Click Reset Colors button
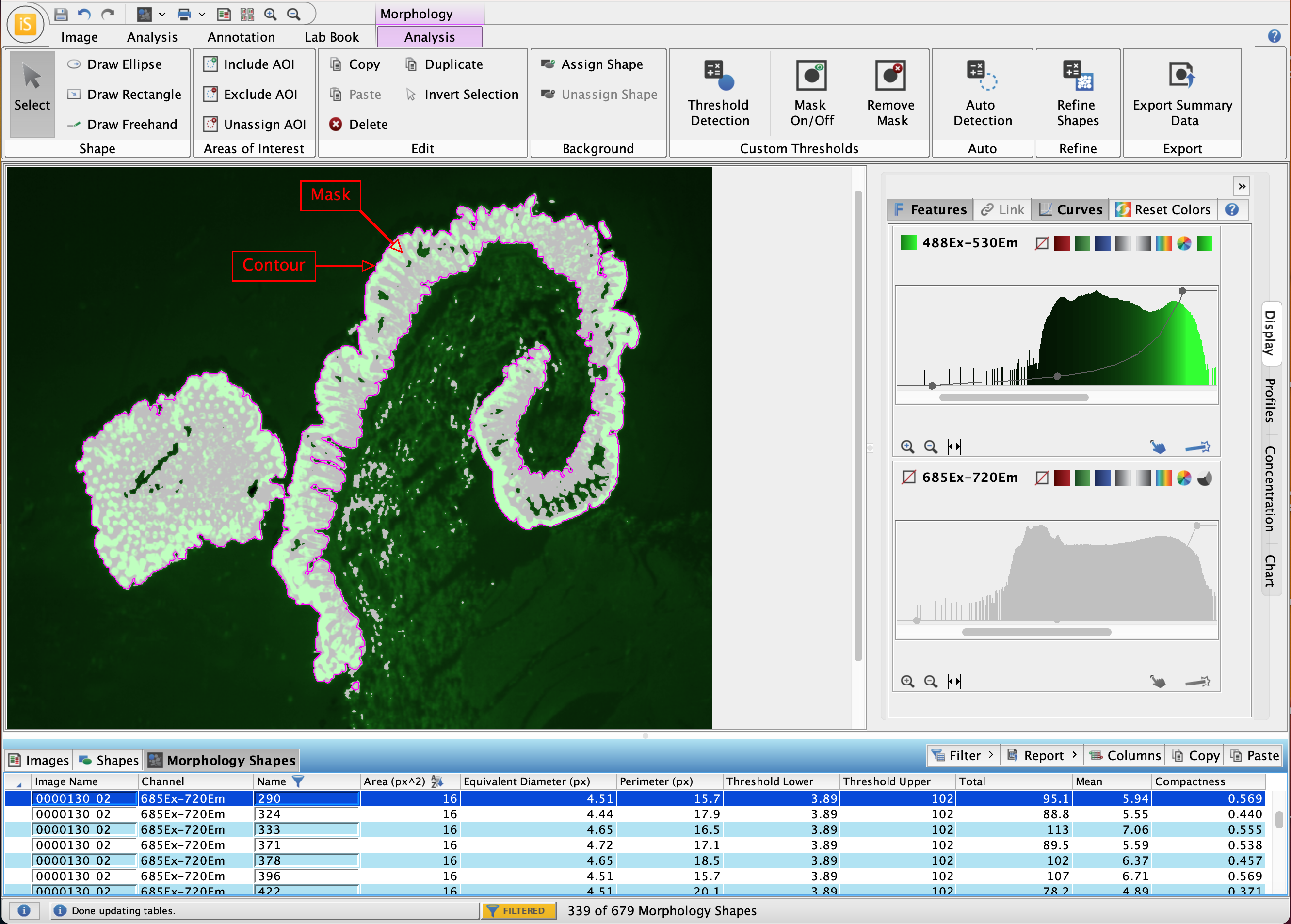Viewport: 1291px width, 924px height. tap(1163, 209)
